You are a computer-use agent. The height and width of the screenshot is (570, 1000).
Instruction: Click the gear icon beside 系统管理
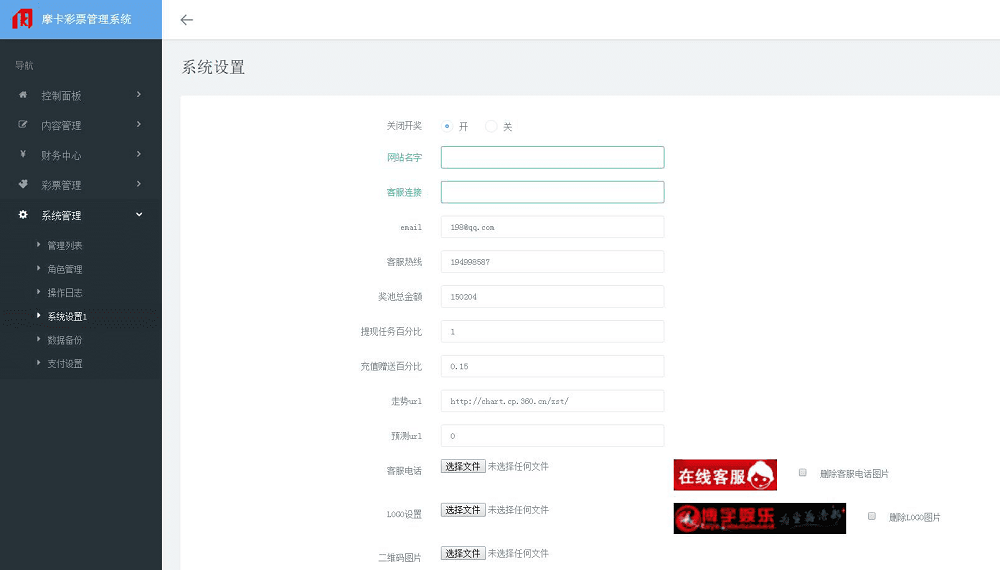(x=23, y=215)
